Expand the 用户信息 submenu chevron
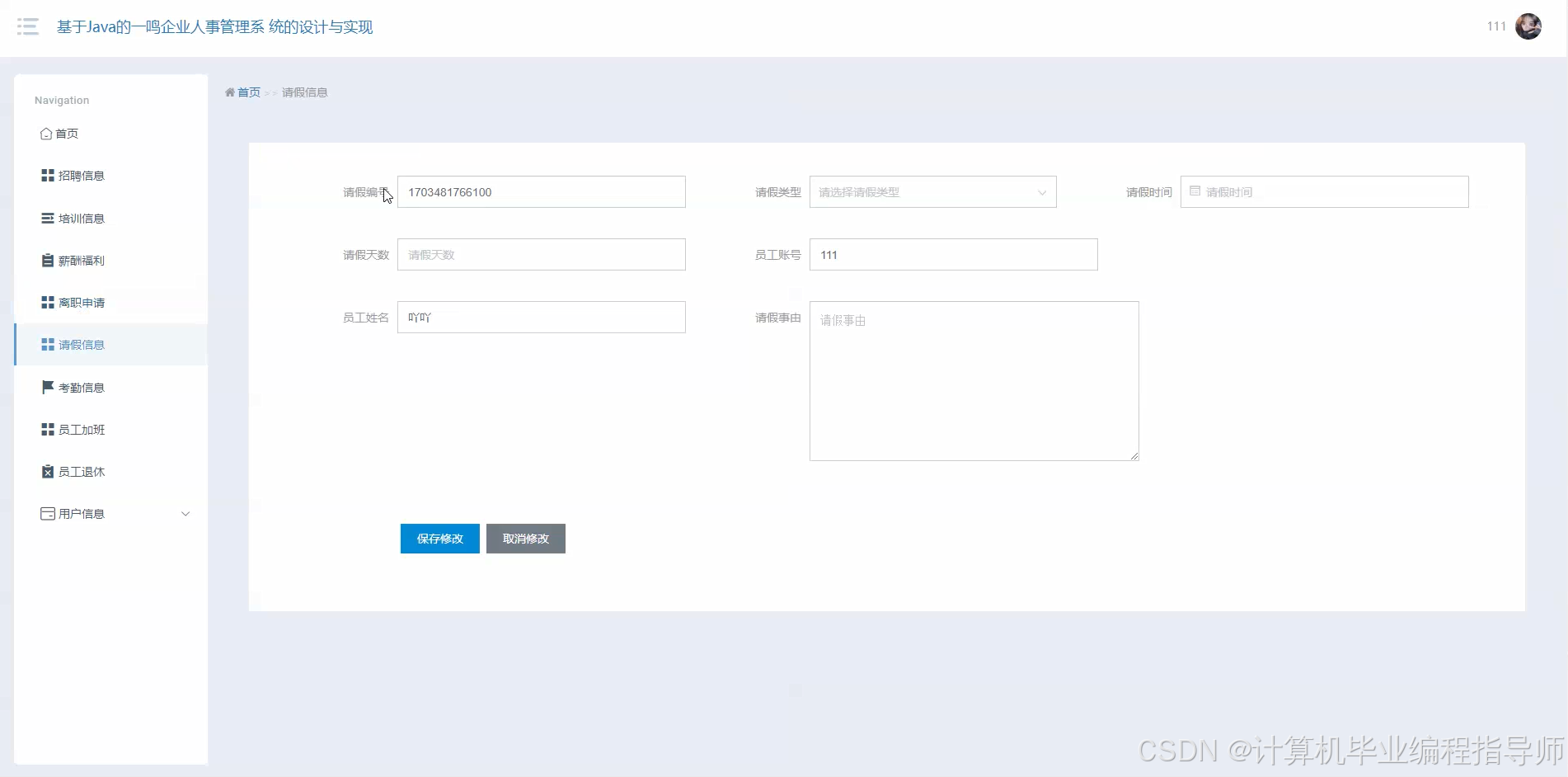 185,514
